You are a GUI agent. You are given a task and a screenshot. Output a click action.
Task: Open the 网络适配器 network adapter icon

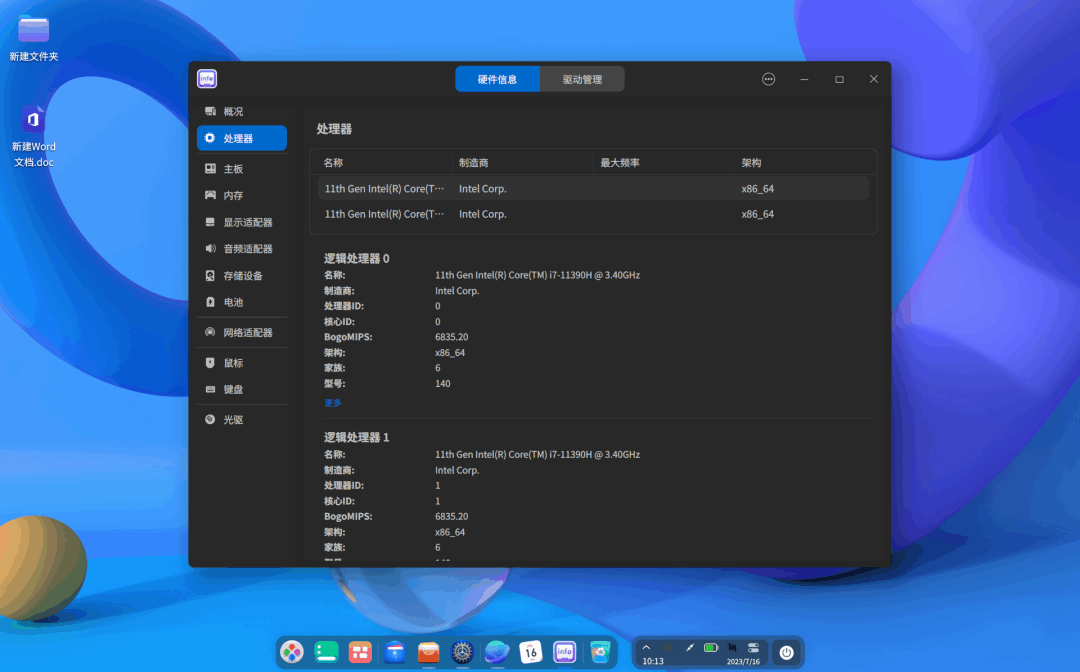[x=210, y=333]
